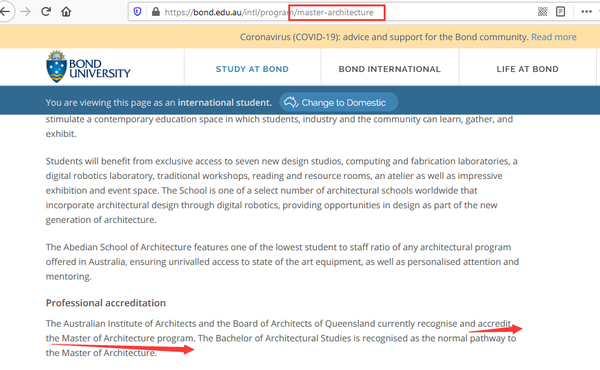Viewport: 600px width, 370px height.
Task: Click the browser back arrow button
Action: (x=5, y=12)
